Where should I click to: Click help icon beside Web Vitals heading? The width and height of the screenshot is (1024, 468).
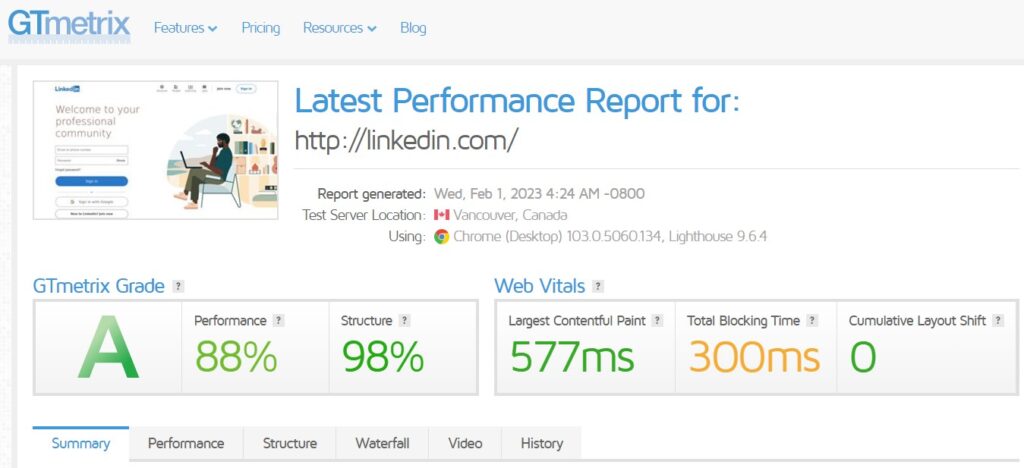pyautogui.click(x=598, y=286)
